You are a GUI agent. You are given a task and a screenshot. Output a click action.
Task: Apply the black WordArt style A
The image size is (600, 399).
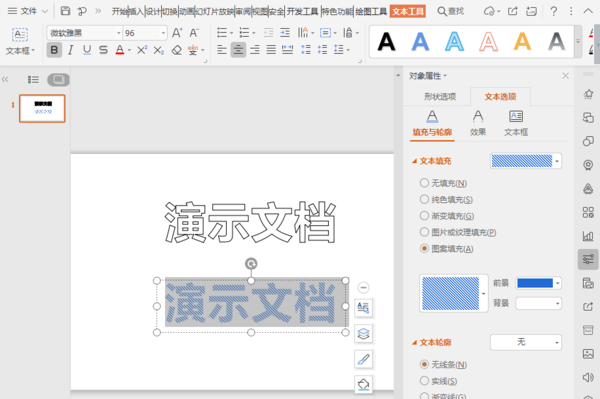[386, 42]
